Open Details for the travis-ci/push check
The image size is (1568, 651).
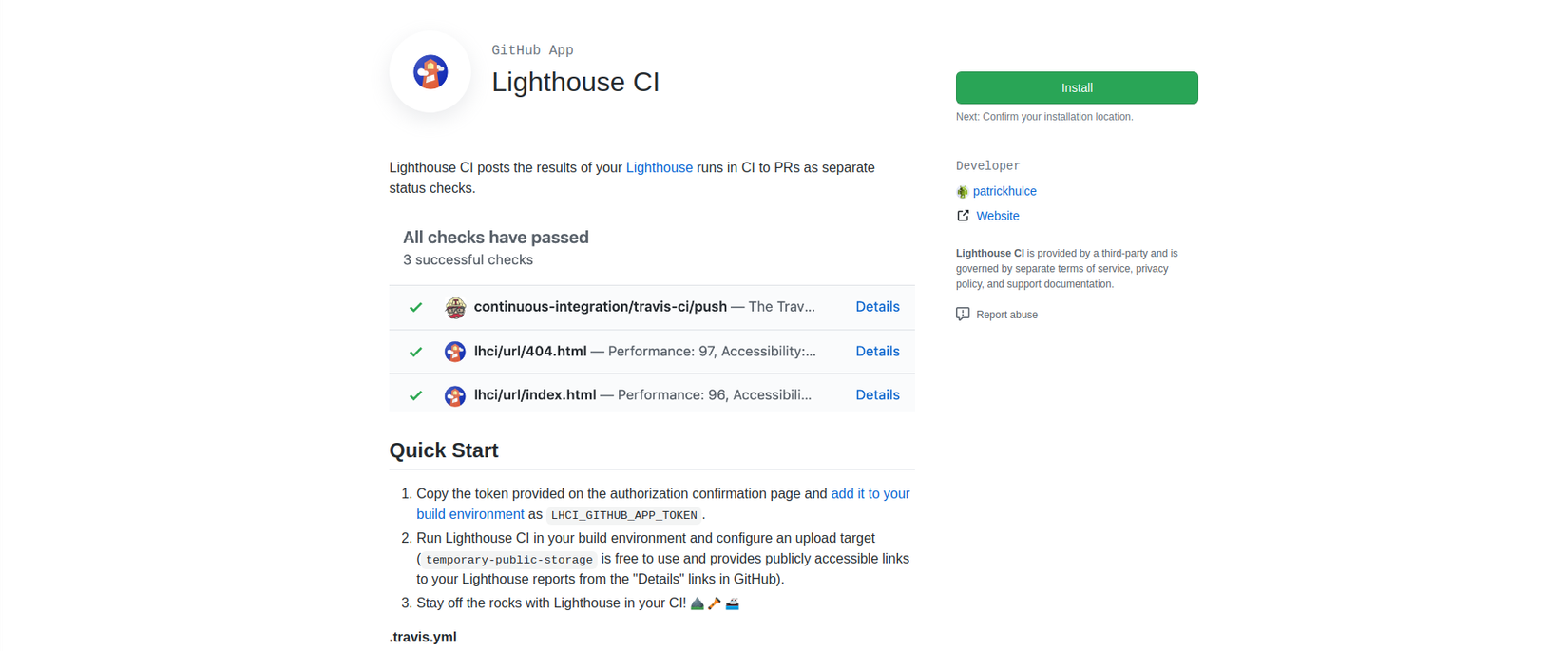pos(877,307)
